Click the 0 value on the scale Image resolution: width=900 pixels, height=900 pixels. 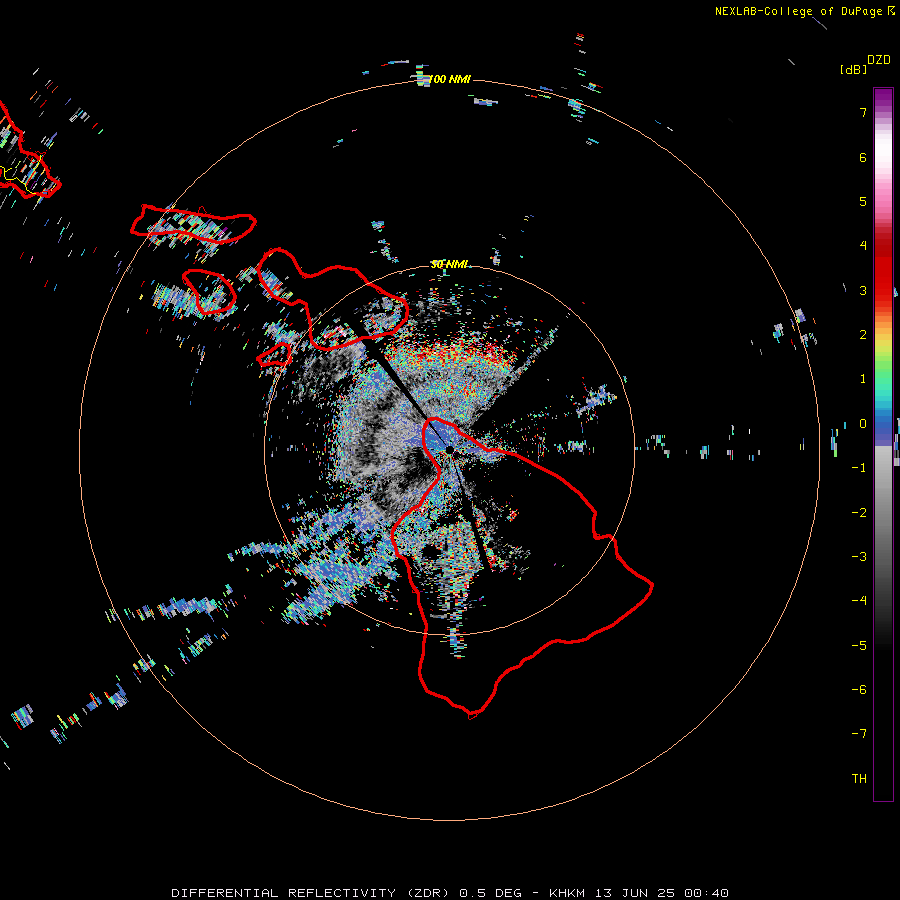click(x=863, y=424)
